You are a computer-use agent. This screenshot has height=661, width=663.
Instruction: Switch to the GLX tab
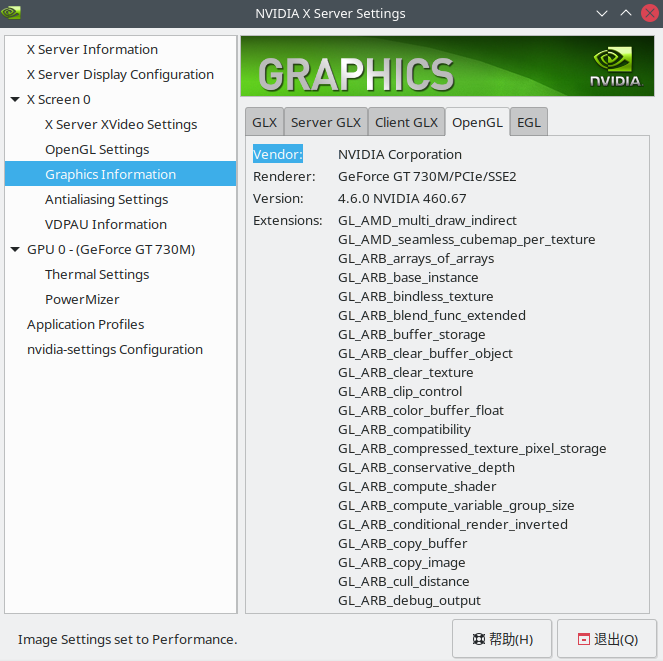264,122
